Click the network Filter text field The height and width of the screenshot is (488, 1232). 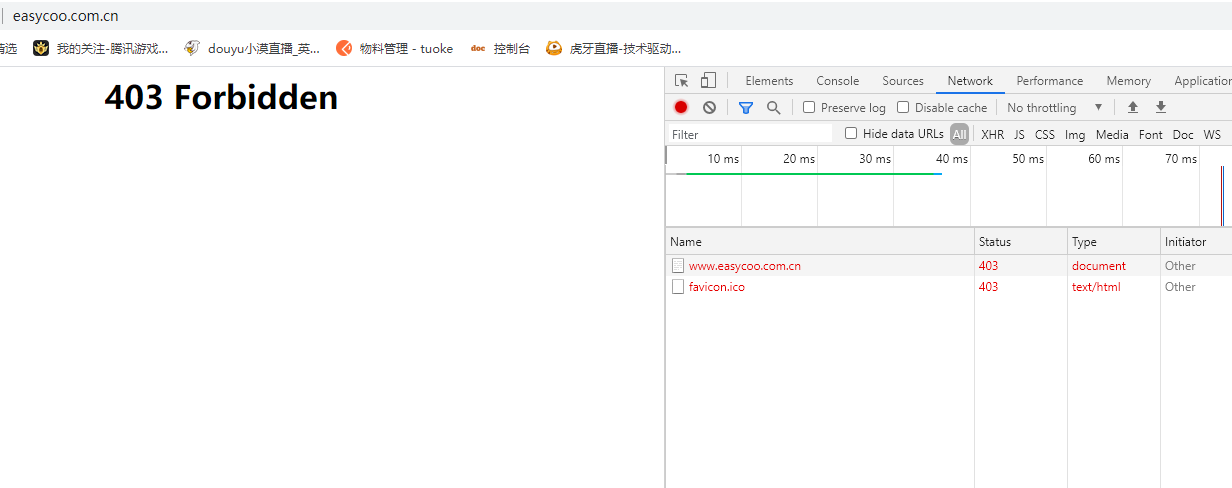tap(750, 134)
